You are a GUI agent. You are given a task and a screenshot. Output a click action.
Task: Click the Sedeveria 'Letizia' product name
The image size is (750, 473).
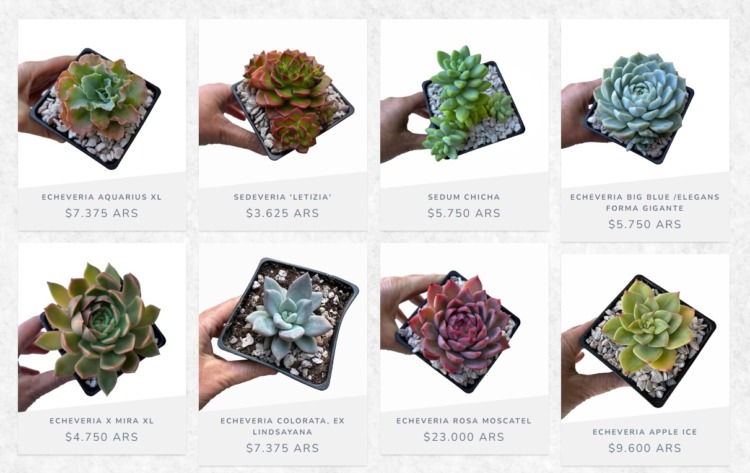pyautogui.click(x=283, y=197)
